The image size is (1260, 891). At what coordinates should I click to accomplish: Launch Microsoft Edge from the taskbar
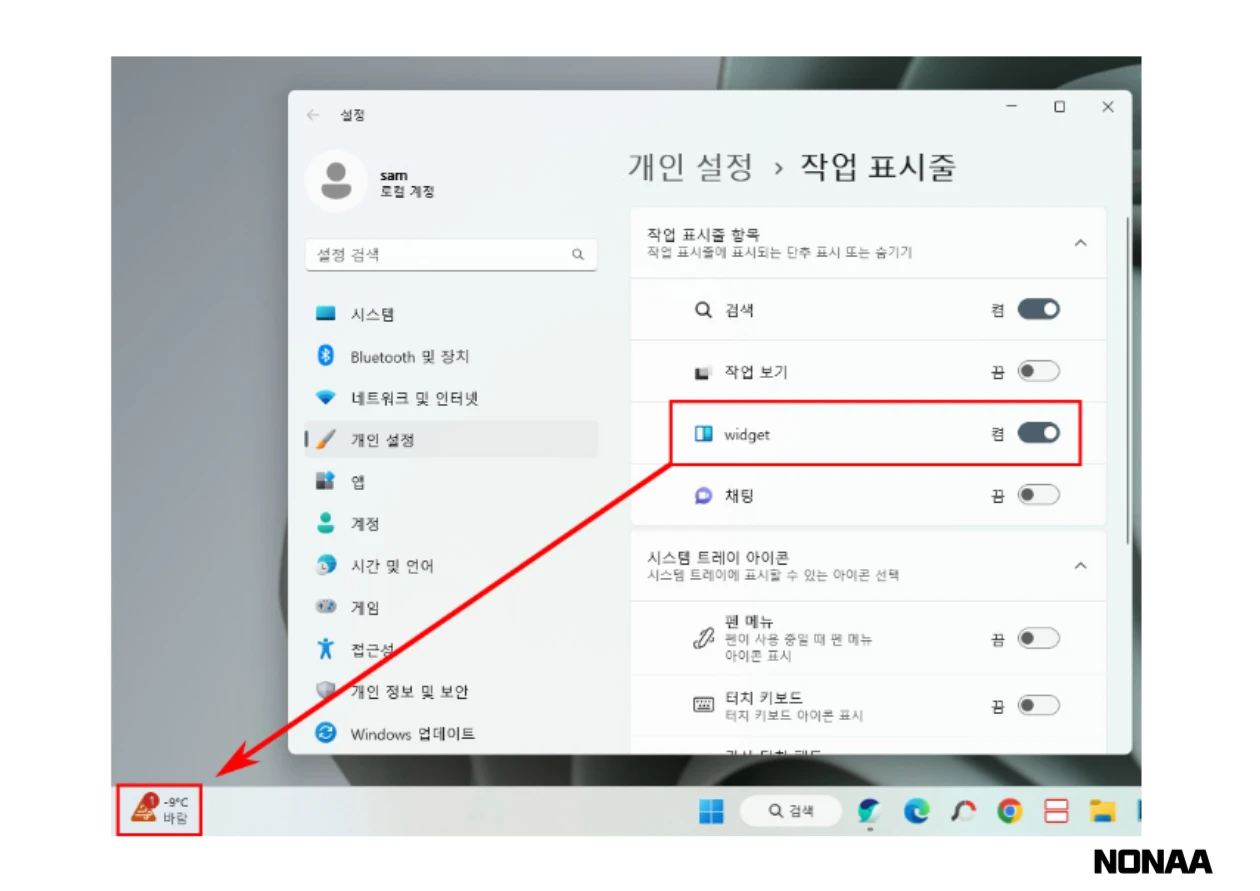pos(914,811)
